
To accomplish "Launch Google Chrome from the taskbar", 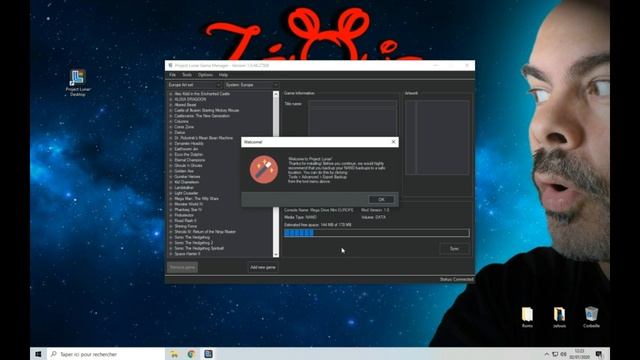I will 191,354.
